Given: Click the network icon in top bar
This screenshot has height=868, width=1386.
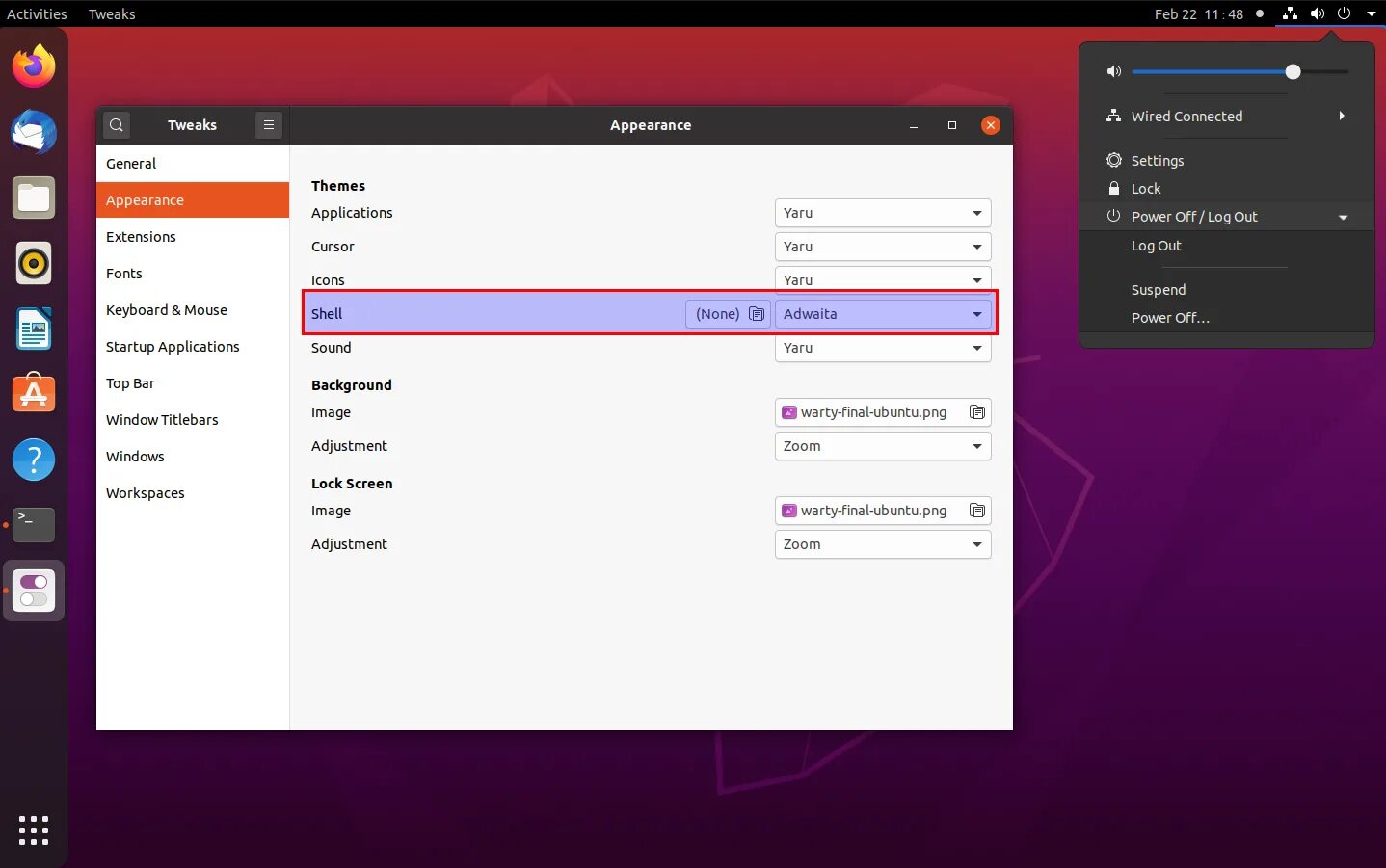Looking at the screenshot, I should click(x=1290, y=13).
